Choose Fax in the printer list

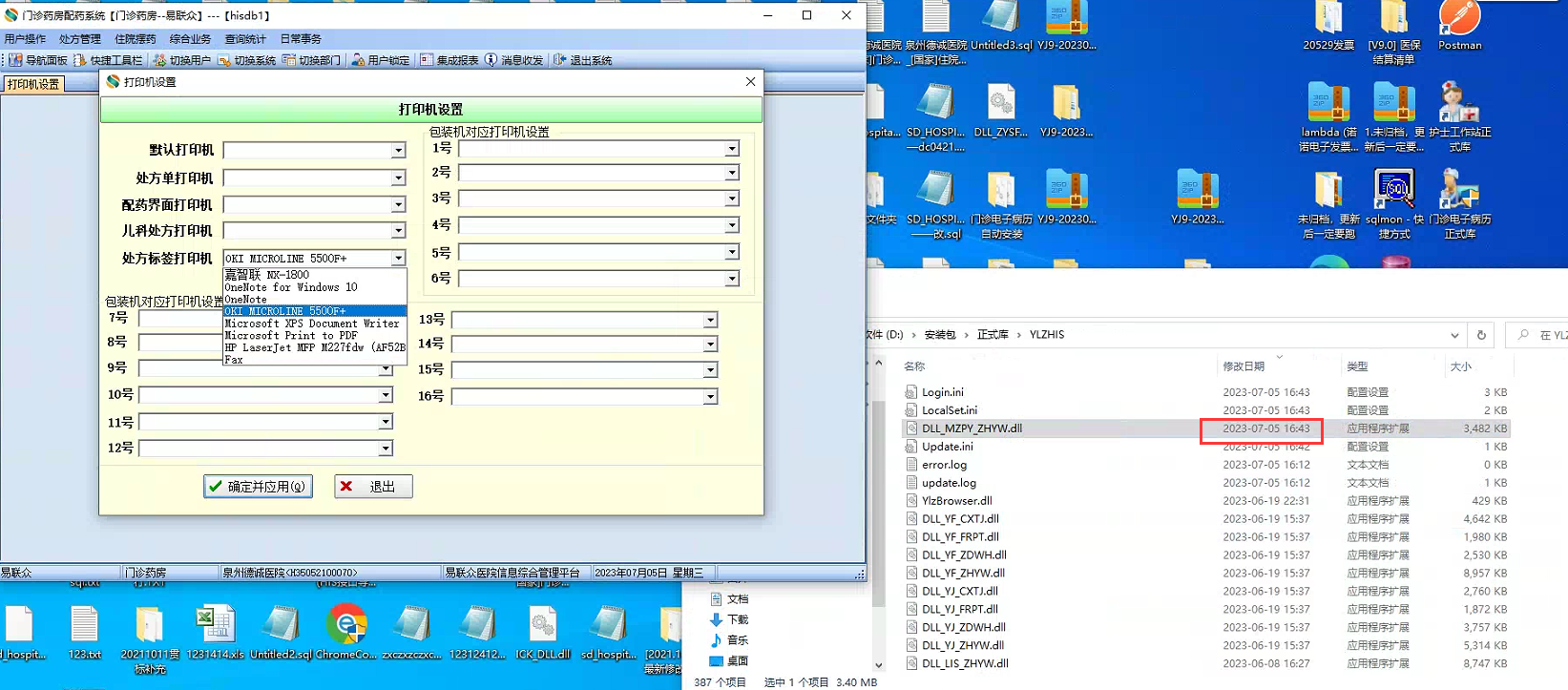click(x=315, y=360)
